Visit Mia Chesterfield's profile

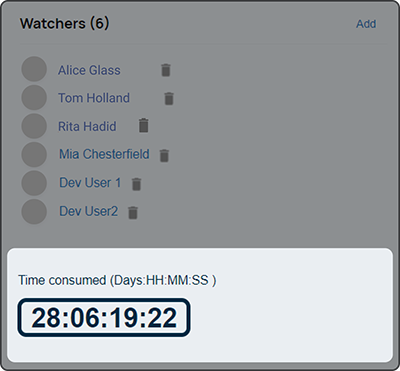104,154
